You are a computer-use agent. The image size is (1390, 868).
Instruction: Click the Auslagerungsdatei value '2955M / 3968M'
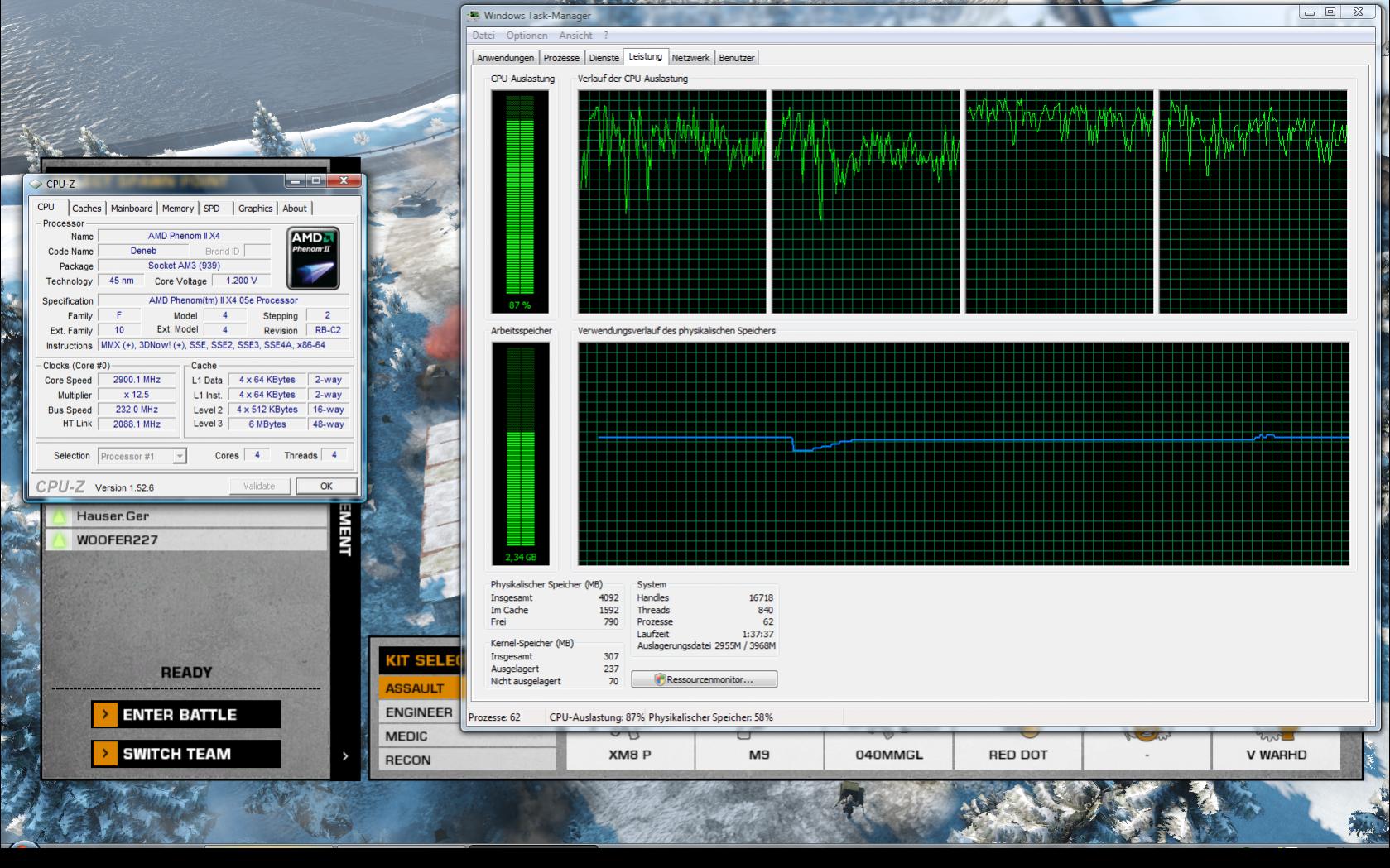[745, 645]
